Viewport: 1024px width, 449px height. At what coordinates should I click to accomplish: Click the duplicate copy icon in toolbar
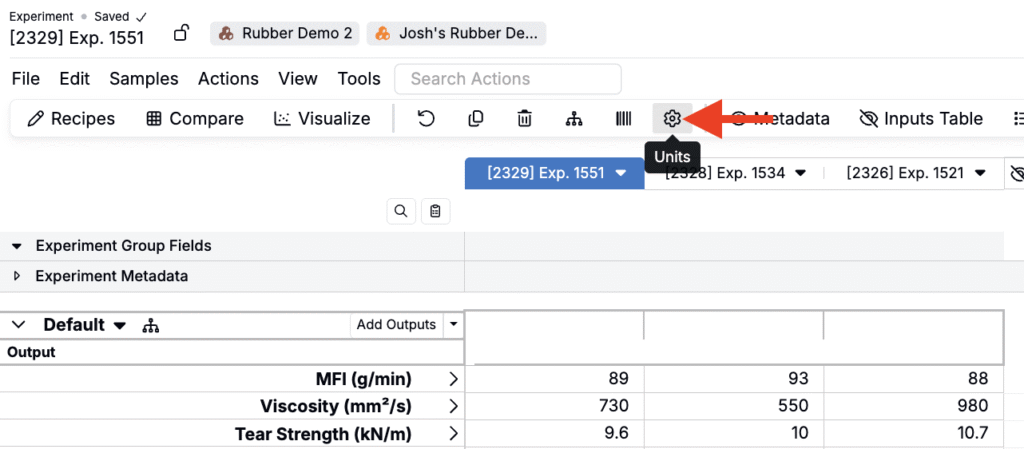(476, 119)
